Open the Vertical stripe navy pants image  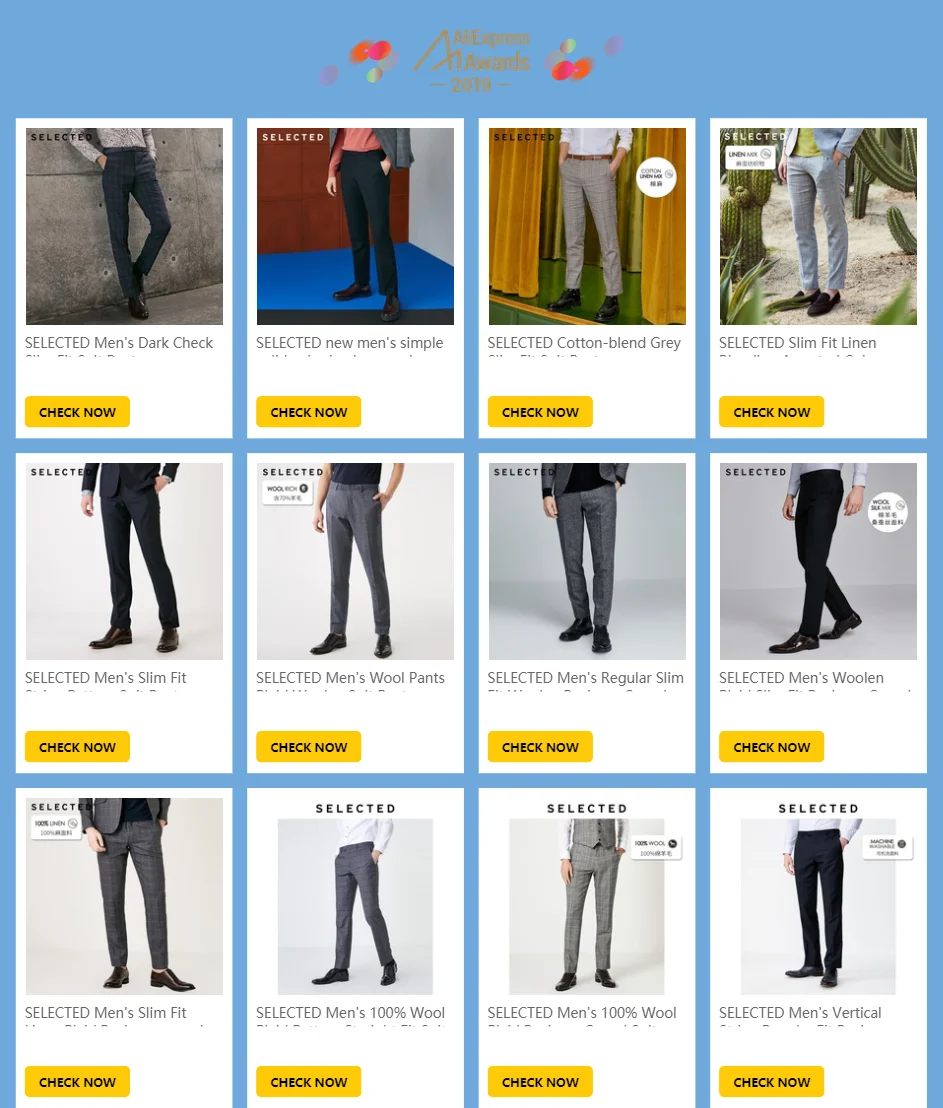point(819,907)
